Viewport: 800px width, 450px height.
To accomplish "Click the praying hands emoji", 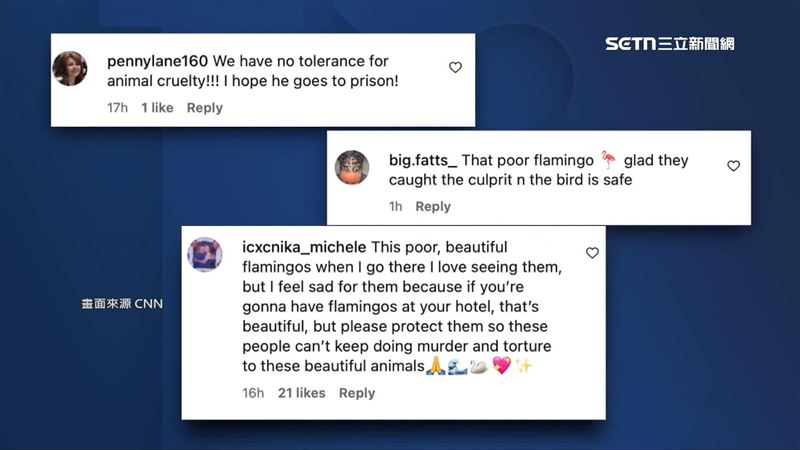I will click(x=435, y=366).
